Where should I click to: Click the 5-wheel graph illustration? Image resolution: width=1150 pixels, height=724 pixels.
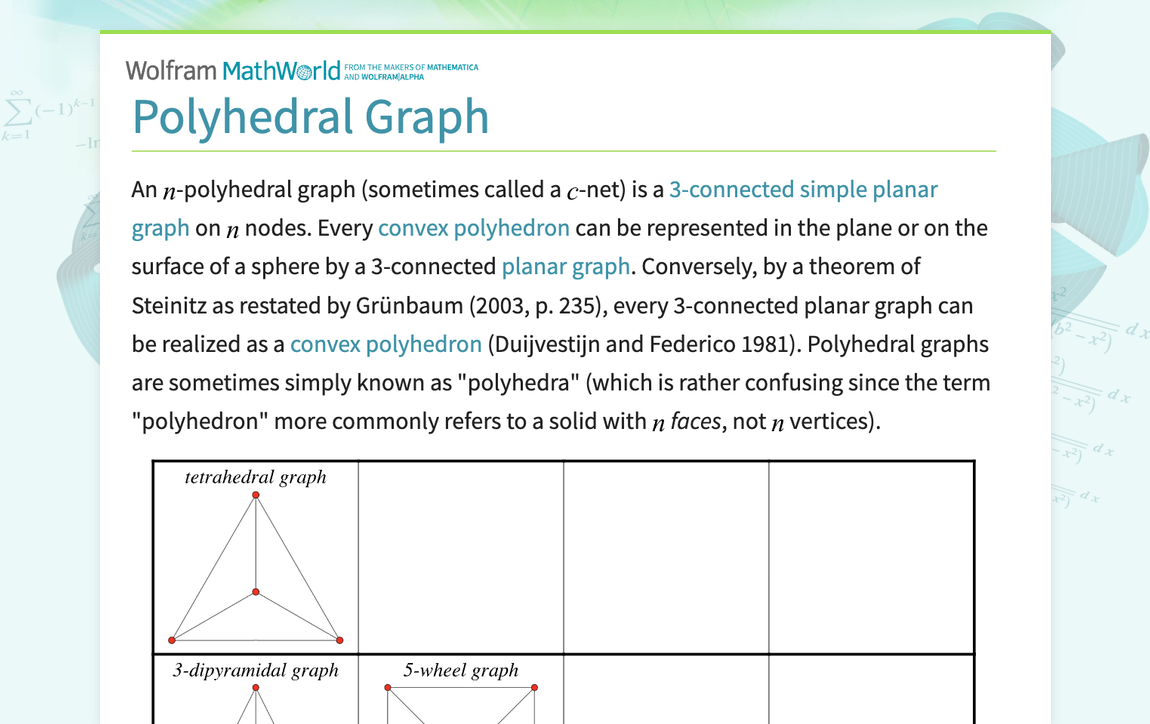[460, 705]
